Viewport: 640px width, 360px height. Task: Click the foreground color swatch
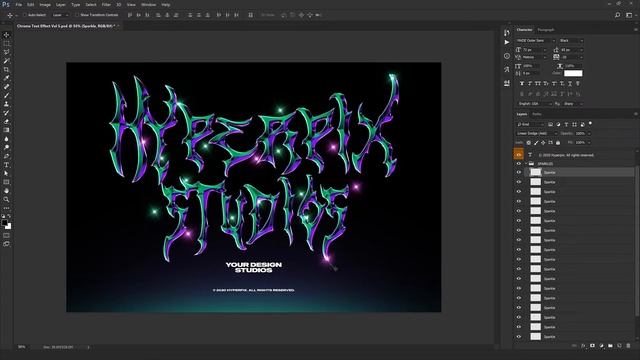click(4, 222)
